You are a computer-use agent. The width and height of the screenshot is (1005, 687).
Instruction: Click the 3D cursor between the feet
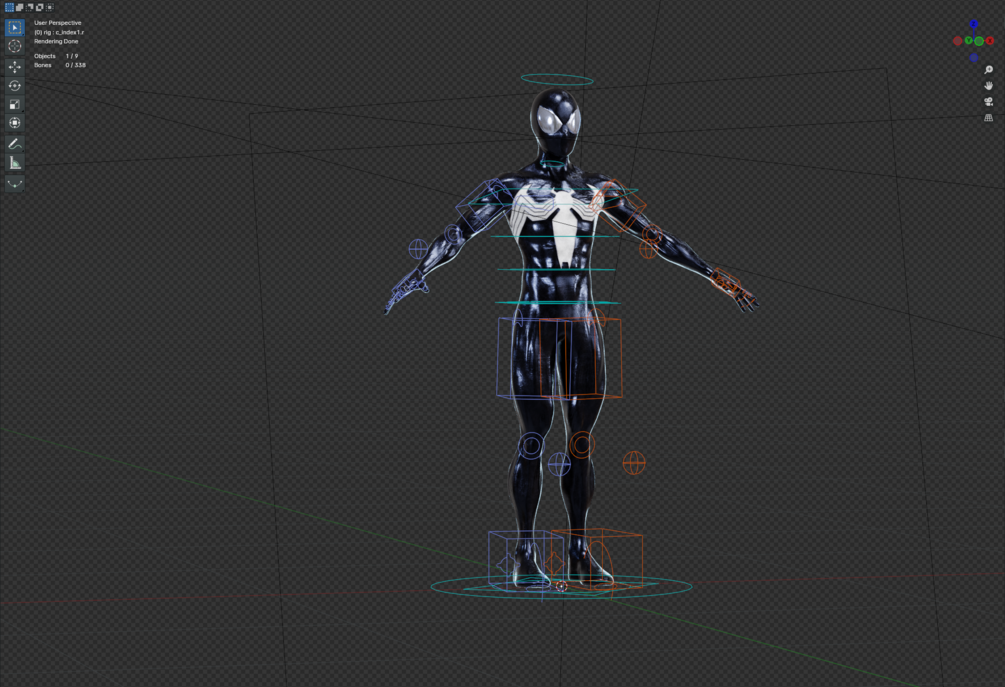561,586
